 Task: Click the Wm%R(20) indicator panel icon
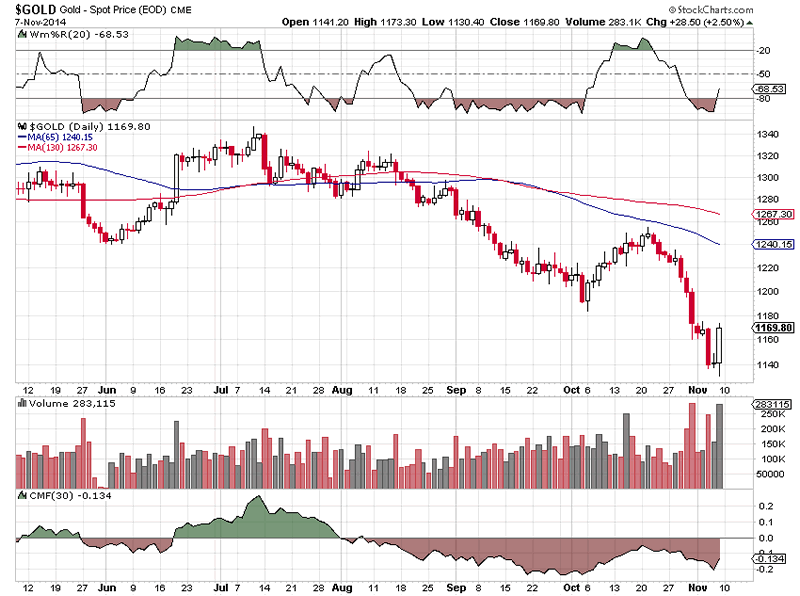tap(22, 35)
